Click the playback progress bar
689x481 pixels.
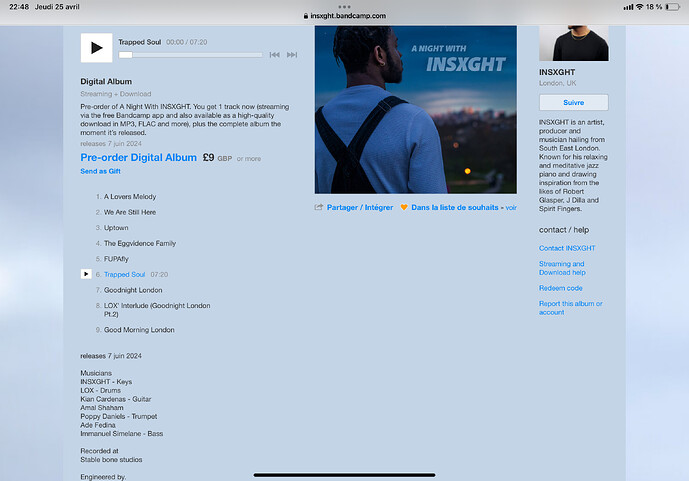pyautogui.click(x=190, y=55)
